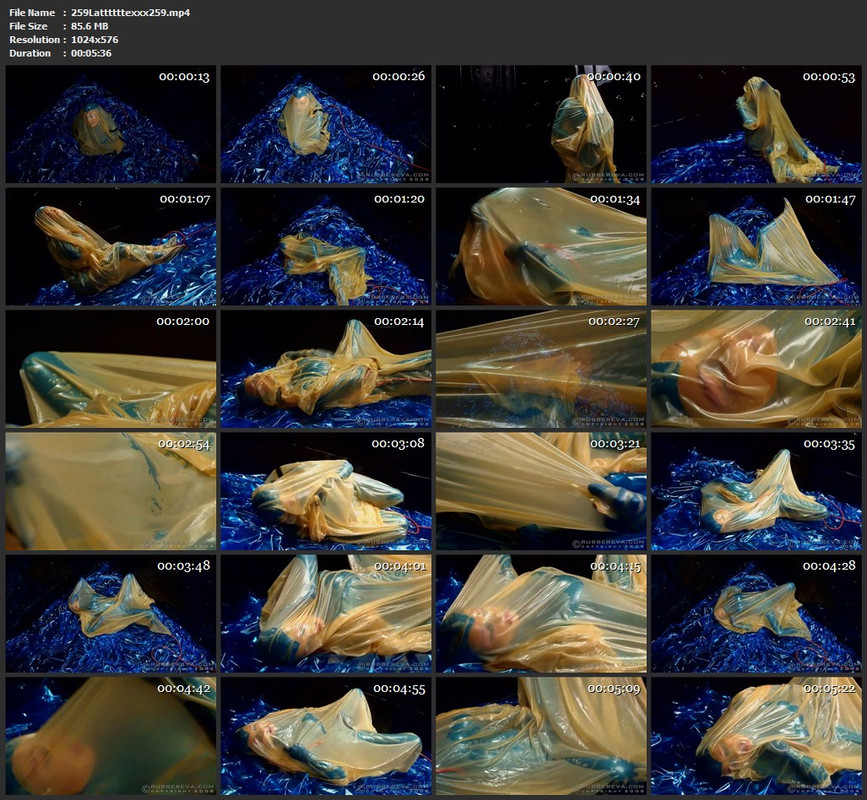Open the thumbnail marked 00:03:08
The height and width of the screenshot is (800, 867).
point(326,491)
